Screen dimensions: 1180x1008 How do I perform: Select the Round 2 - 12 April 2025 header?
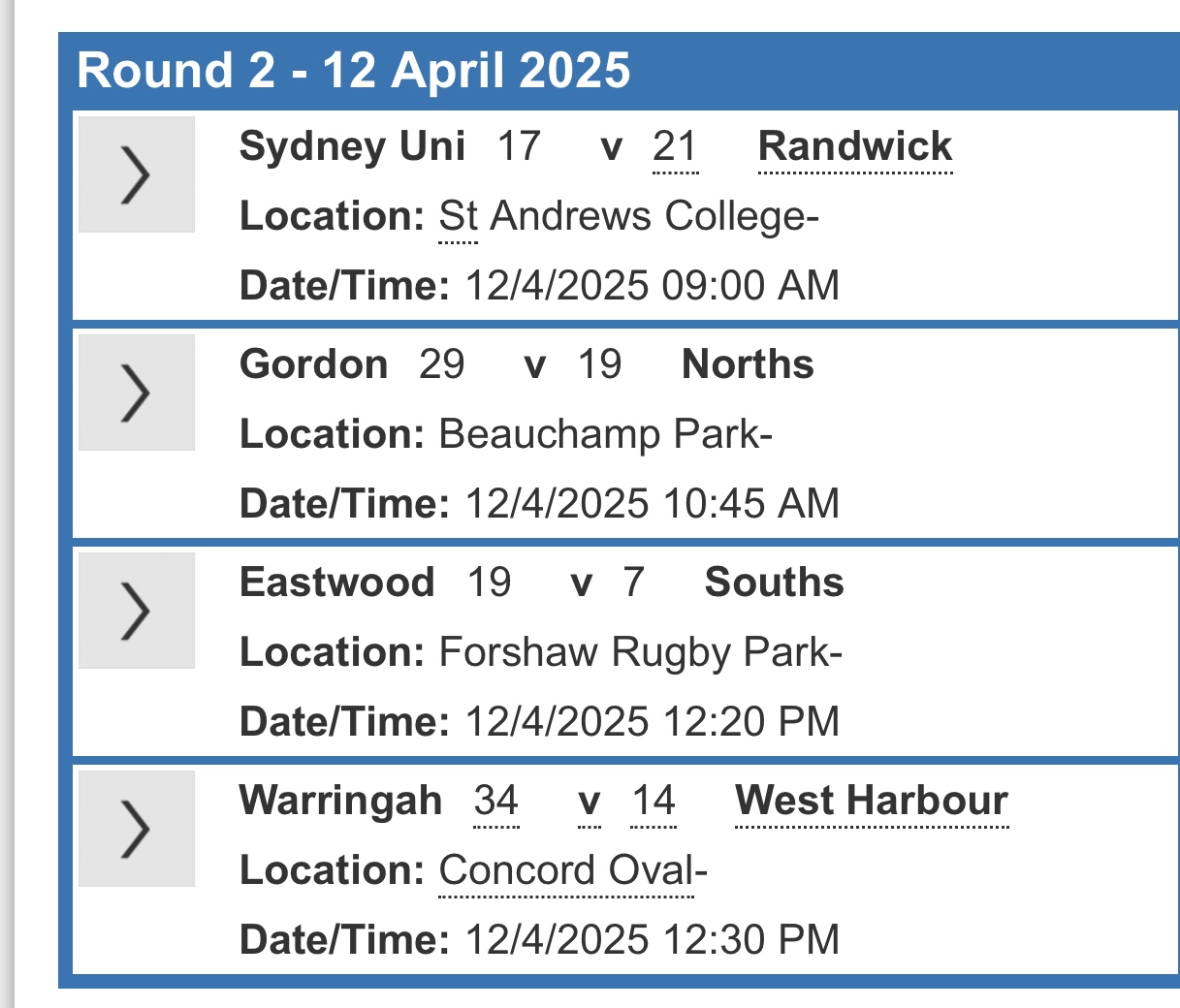[354, 71]
